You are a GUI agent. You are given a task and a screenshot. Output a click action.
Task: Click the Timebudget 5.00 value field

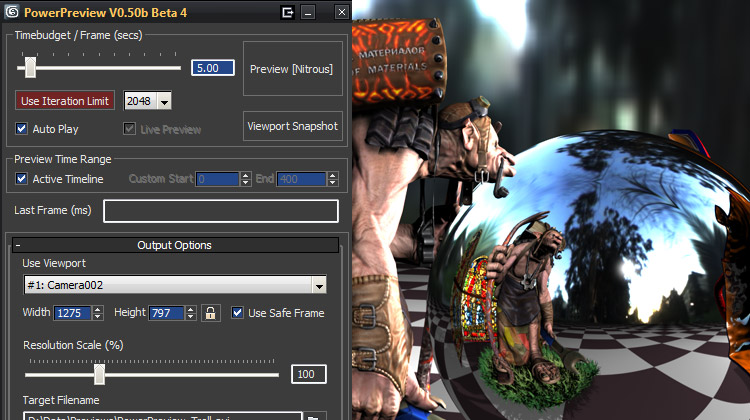(x=213, y=67)
